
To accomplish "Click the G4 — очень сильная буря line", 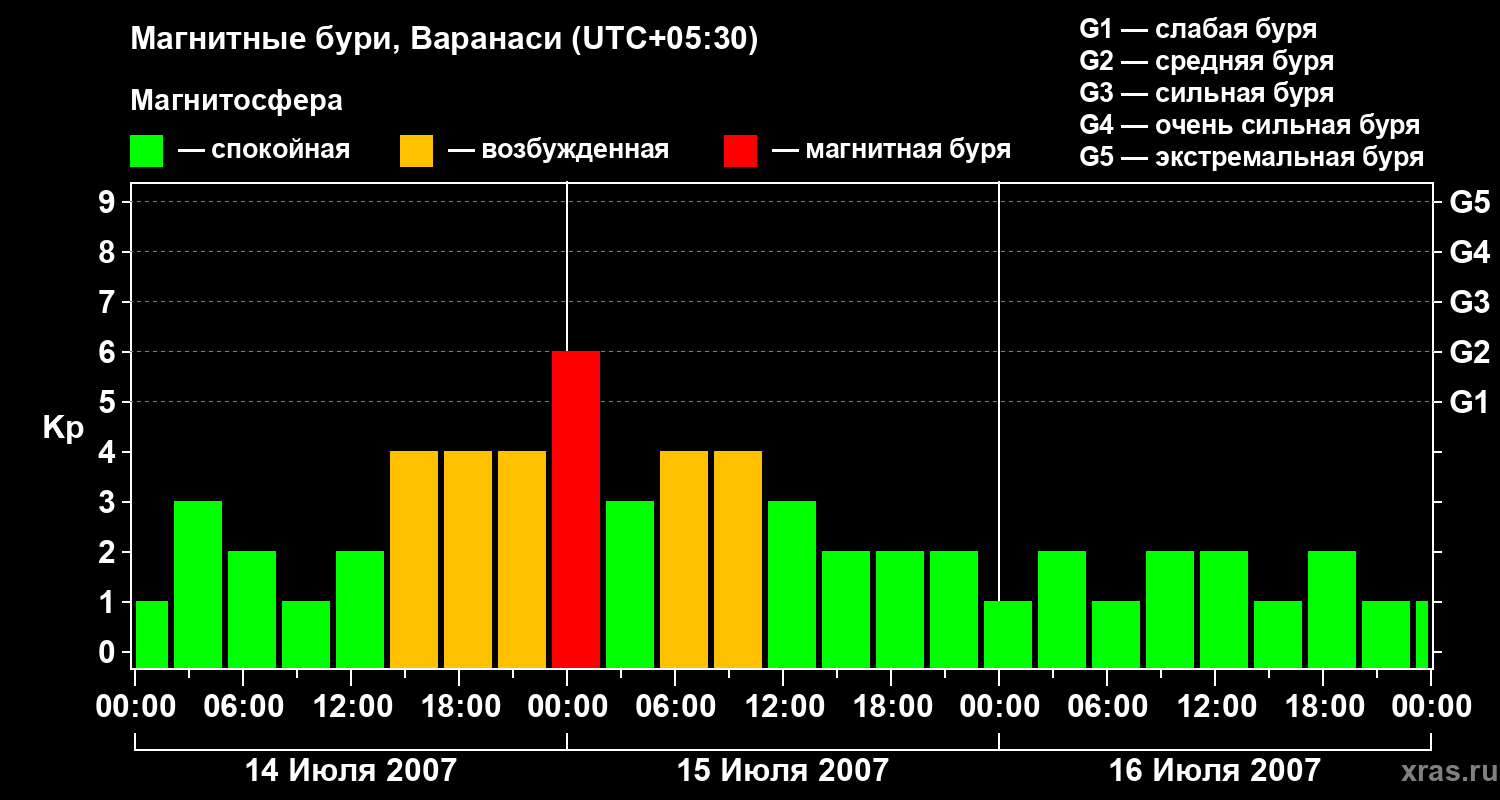I will [x=1249, y=125].
